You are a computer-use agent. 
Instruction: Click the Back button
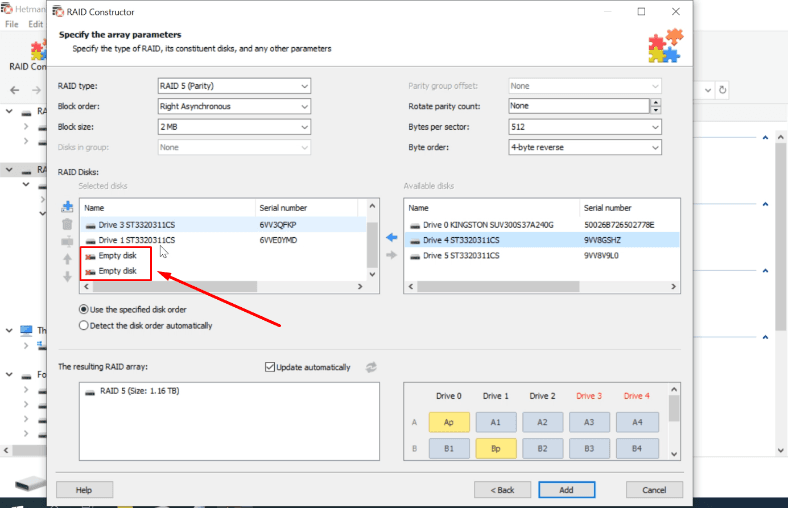tap(502, 490)
